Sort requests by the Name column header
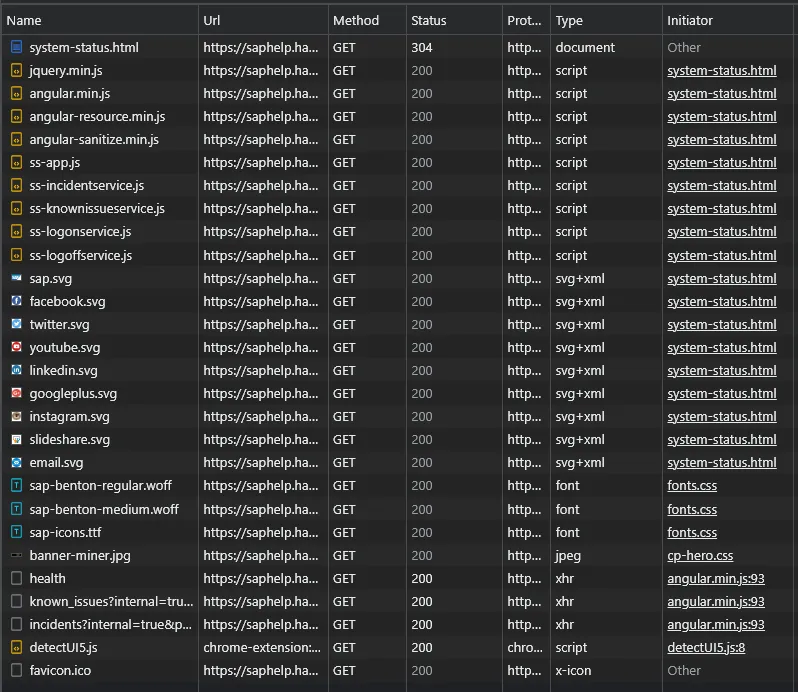 [x=24, y=20]
